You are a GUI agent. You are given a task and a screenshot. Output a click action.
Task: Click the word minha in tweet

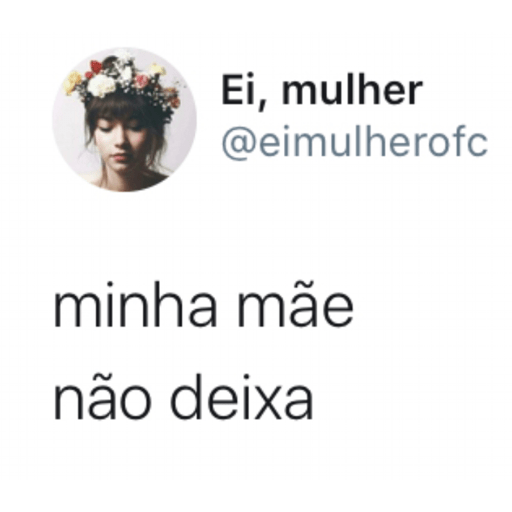[136, 304]
